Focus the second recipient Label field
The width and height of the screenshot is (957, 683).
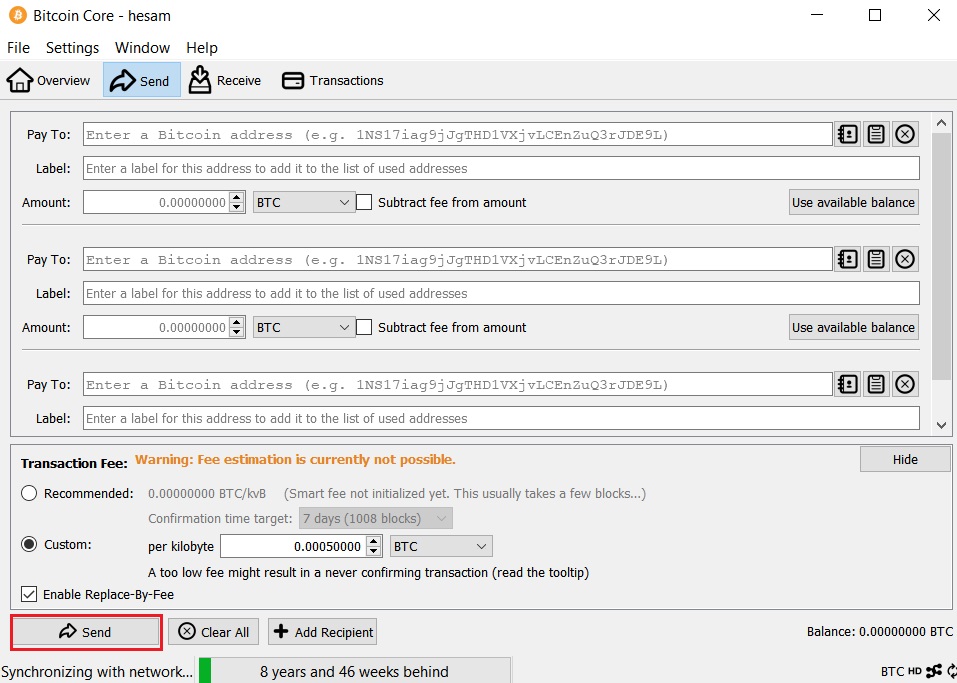coord(501,294)
